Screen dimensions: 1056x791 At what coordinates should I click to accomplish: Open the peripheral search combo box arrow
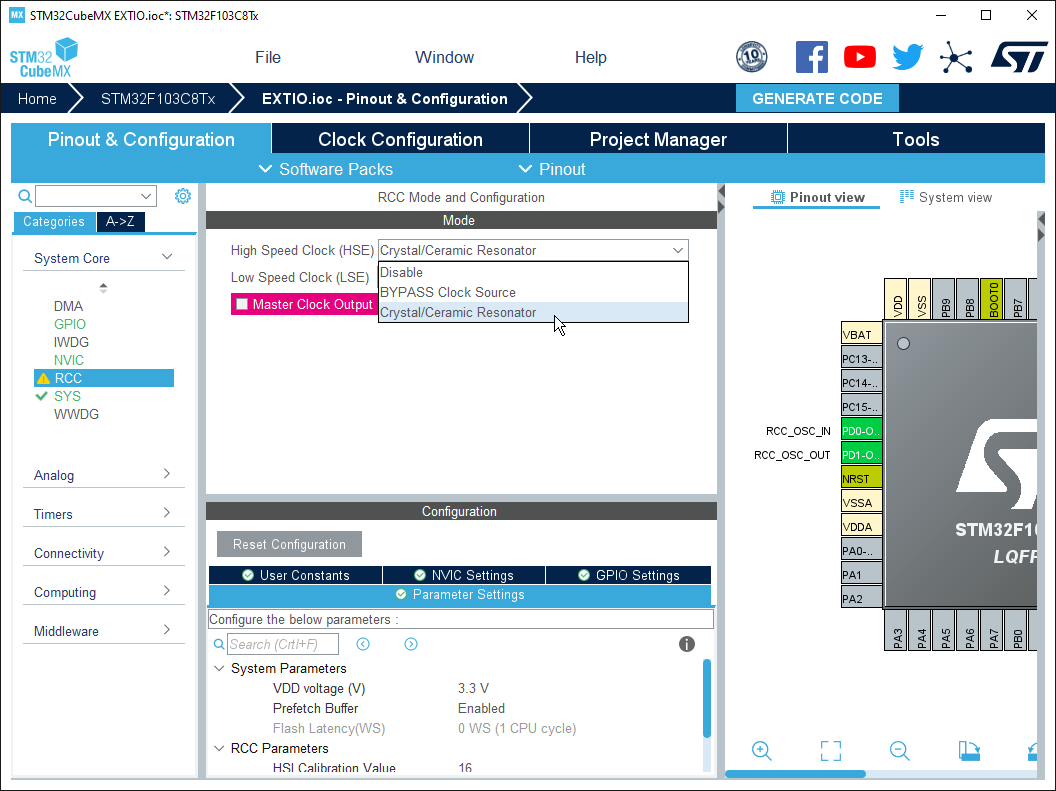pyautogui.click(x=146, y=196)
